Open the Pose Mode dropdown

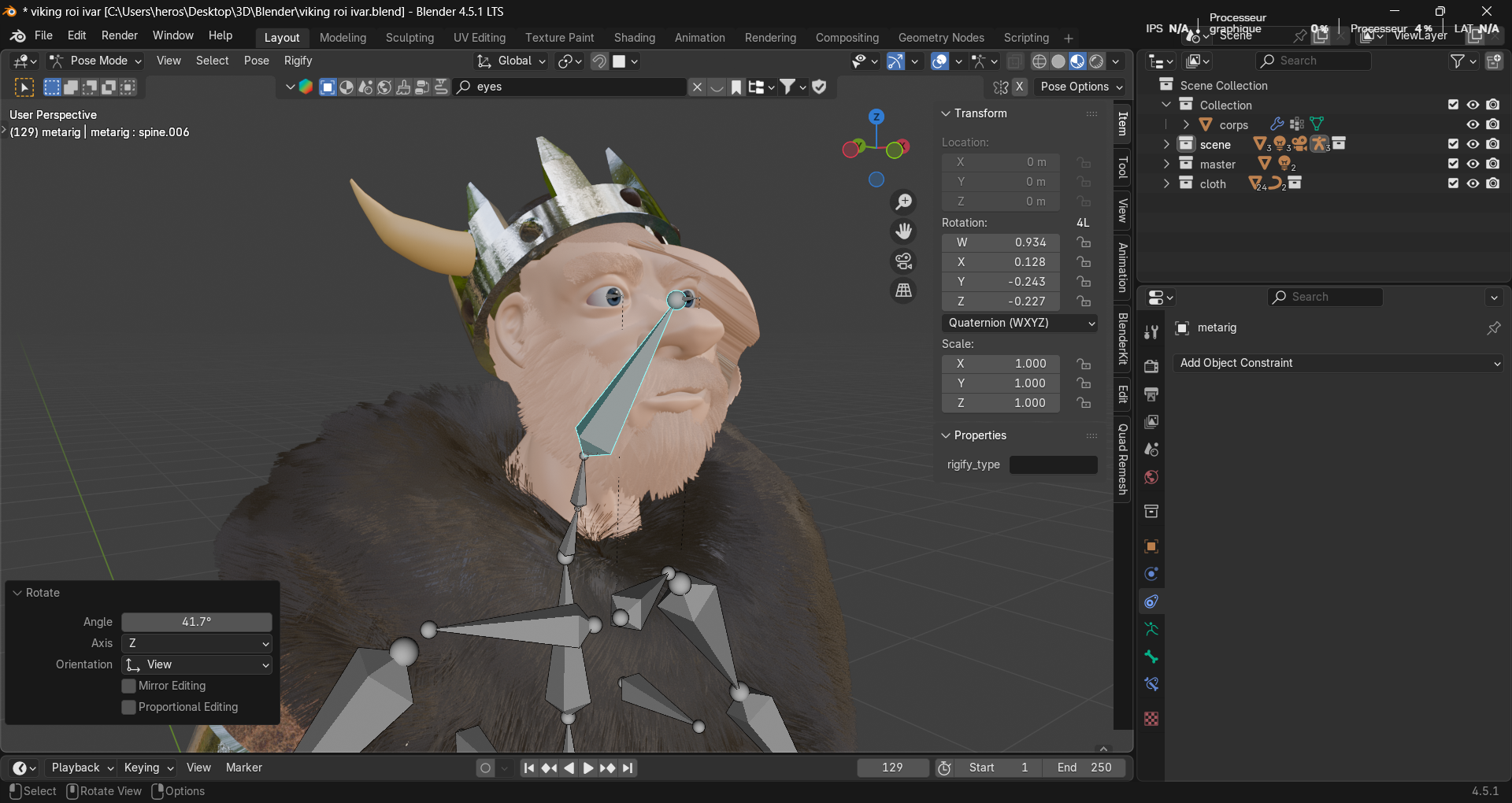coord(96,61)
